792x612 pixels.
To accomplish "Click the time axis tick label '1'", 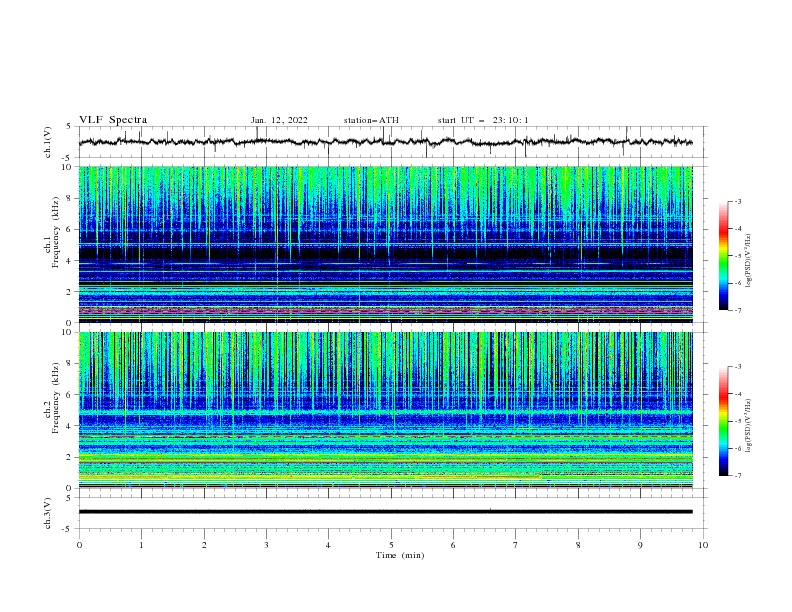I will click(x=141, y=545).
